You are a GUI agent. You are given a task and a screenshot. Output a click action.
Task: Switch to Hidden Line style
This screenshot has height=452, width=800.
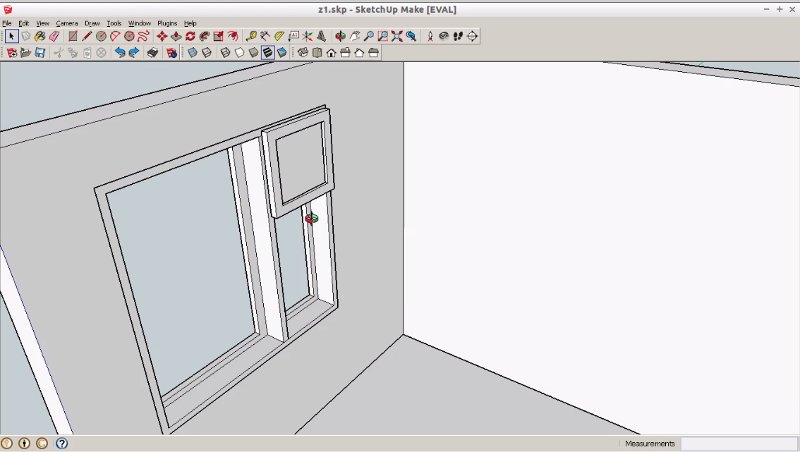tap(239, 53)
